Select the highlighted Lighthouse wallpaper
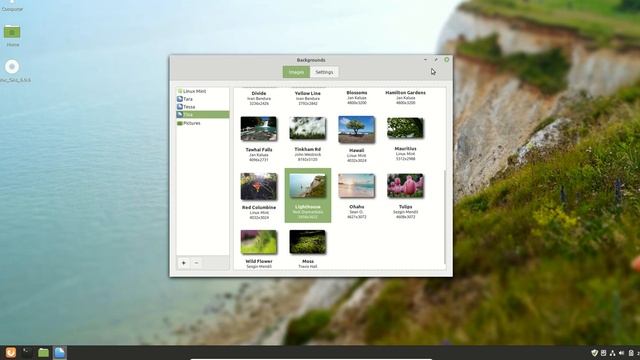This screenshot has width=640, height=360. point(308,195)
